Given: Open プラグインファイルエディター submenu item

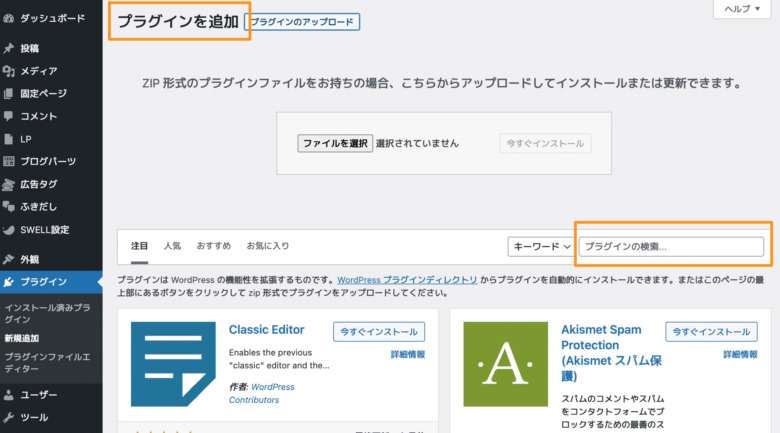Looking at the screenshot, I should [x=48, y=363].
